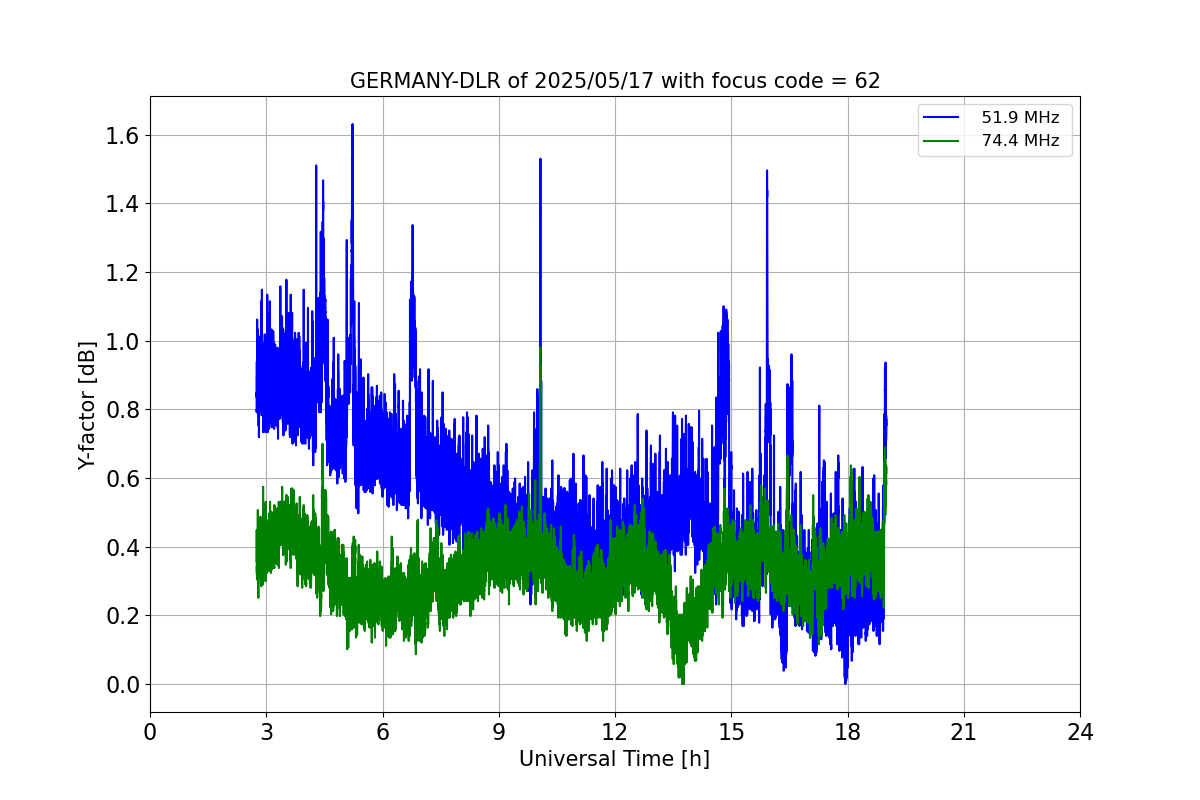Click the Y-factor [dB] axis label

[88, 405]
